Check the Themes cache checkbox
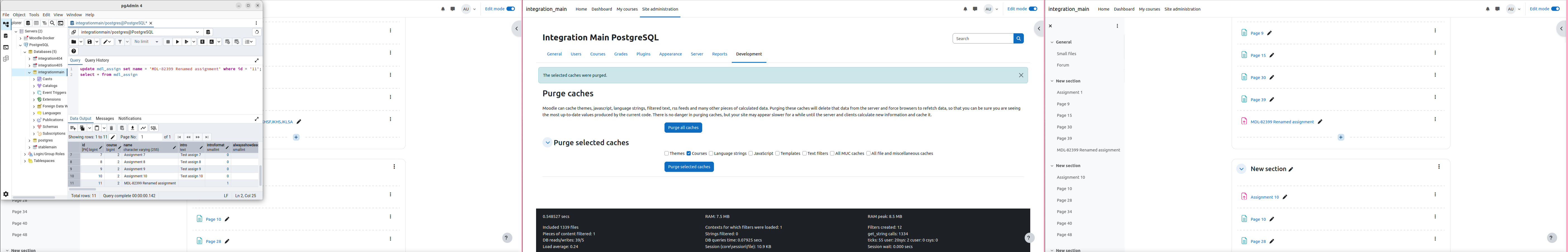1568x252 pixels. [666, 154]
